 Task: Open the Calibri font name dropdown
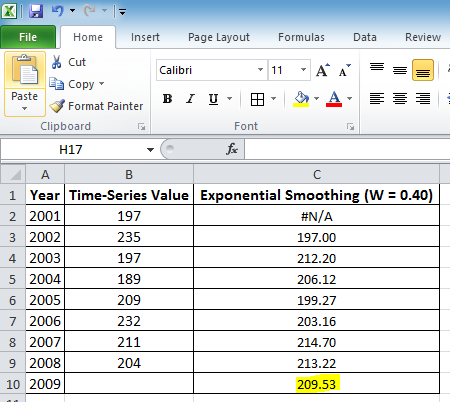260,70
